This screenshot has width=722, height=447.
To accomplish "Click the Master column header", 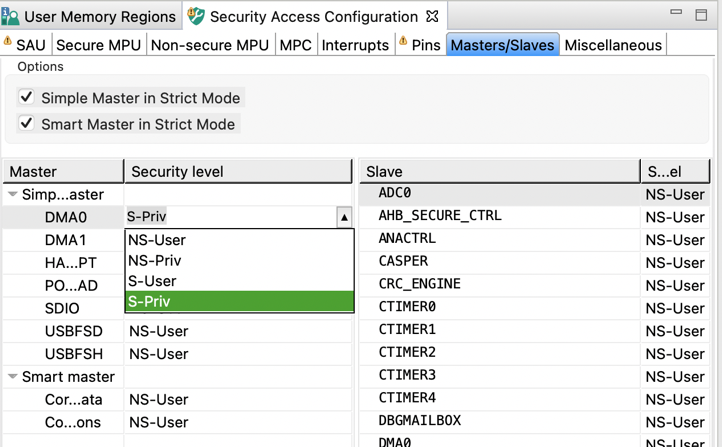I will tap(64, 172).
